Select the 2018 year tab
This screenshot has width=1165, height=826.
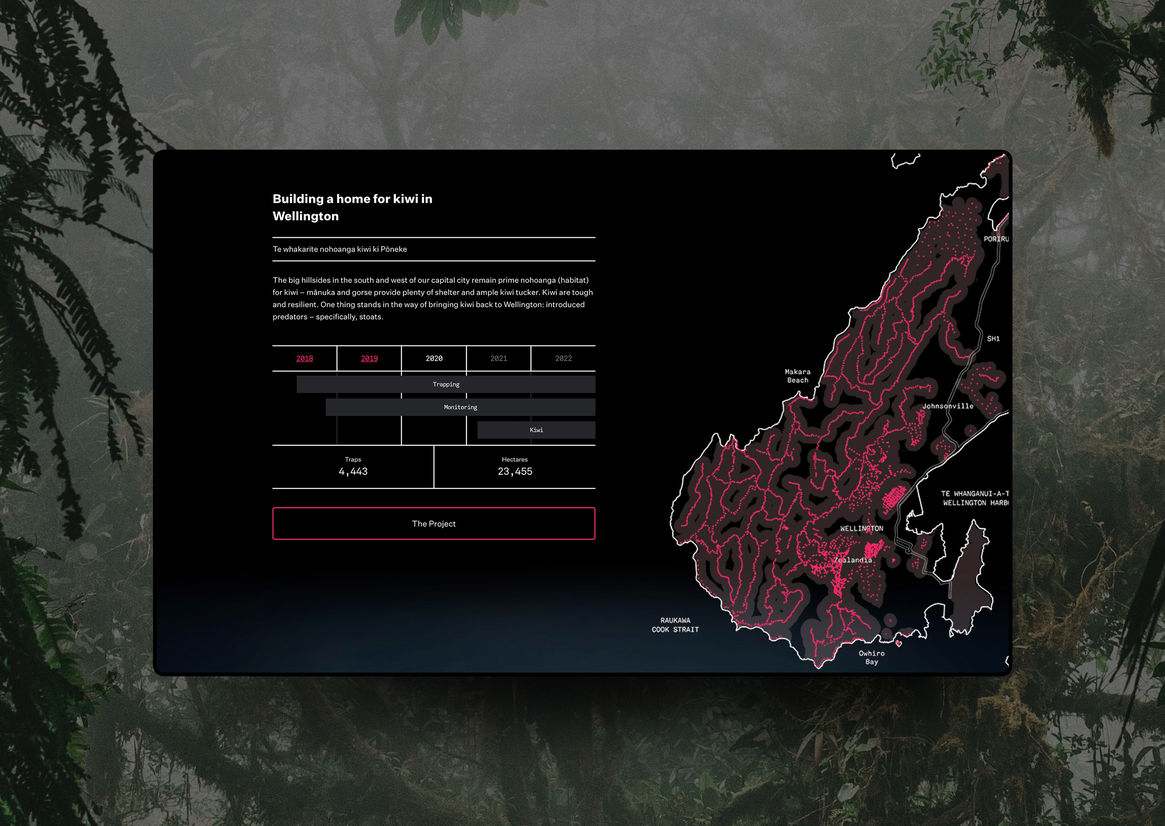[304, 358]
